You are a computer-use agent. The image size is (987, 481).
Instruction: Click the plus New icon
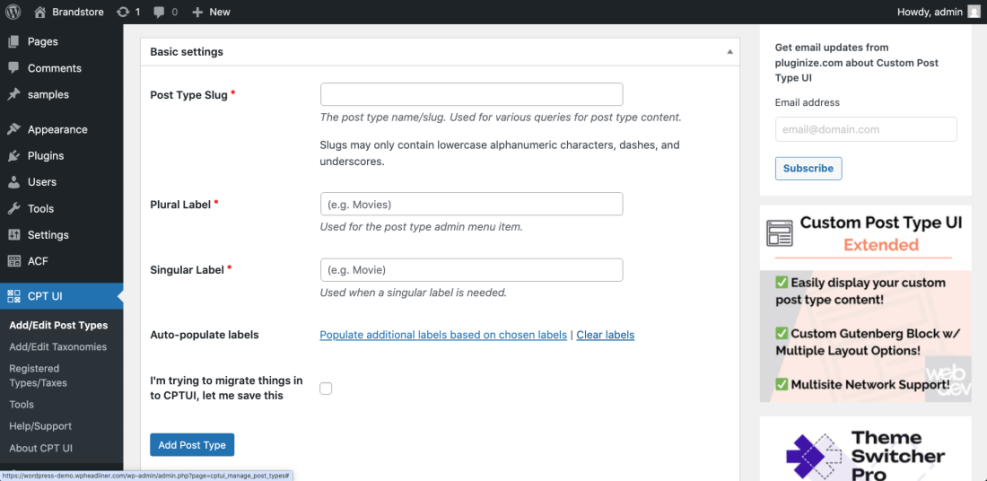[x=198, y=12]
